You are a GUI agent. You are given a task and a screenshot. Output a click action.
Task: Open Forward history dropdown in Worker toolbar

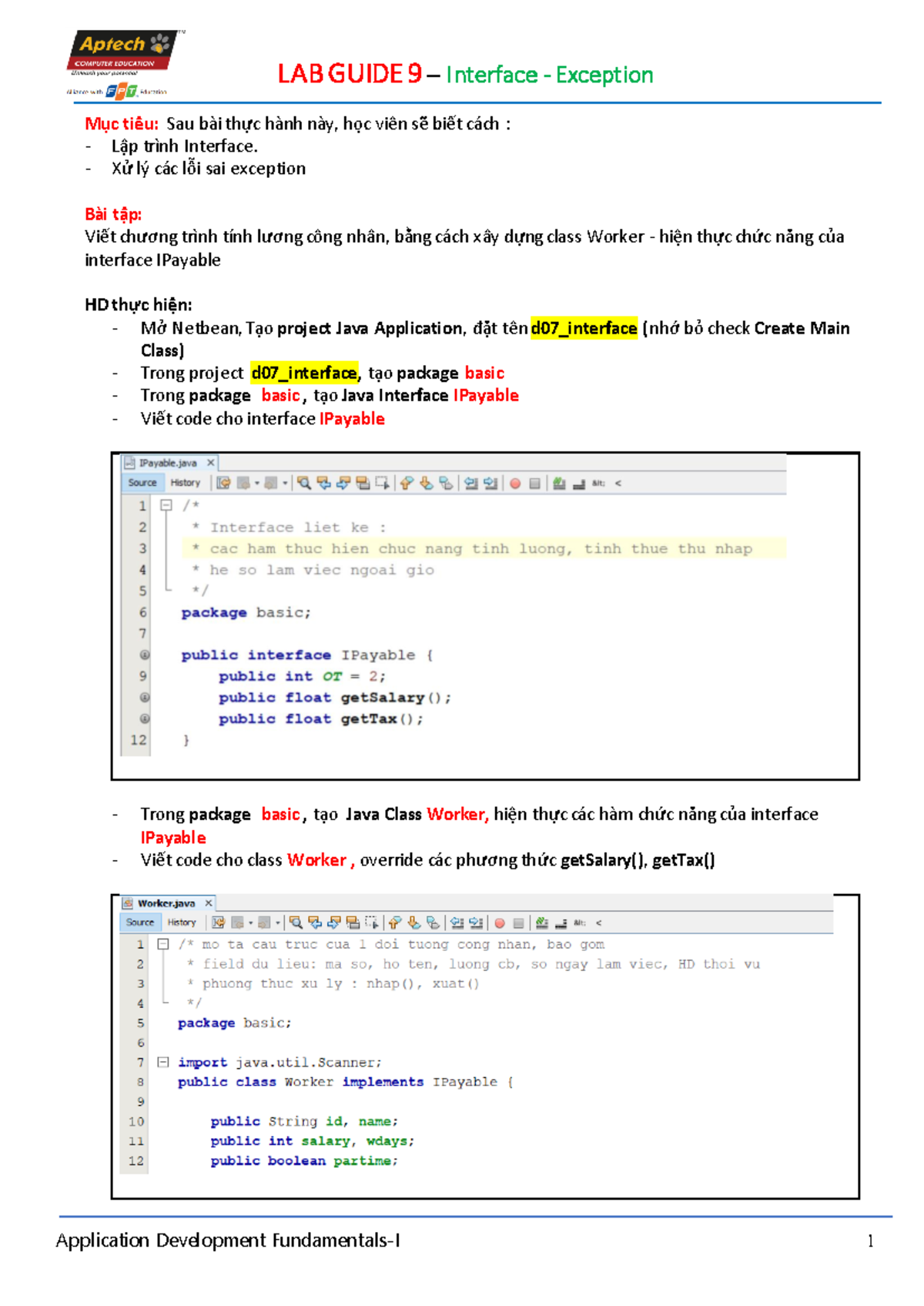click(278, 923)
